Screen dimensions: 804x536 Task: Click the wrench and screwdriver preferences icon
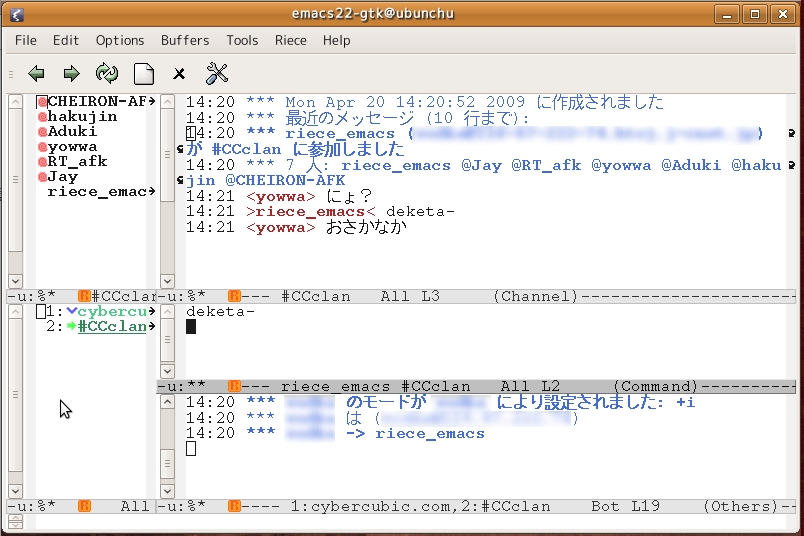(x=217, y=73)
